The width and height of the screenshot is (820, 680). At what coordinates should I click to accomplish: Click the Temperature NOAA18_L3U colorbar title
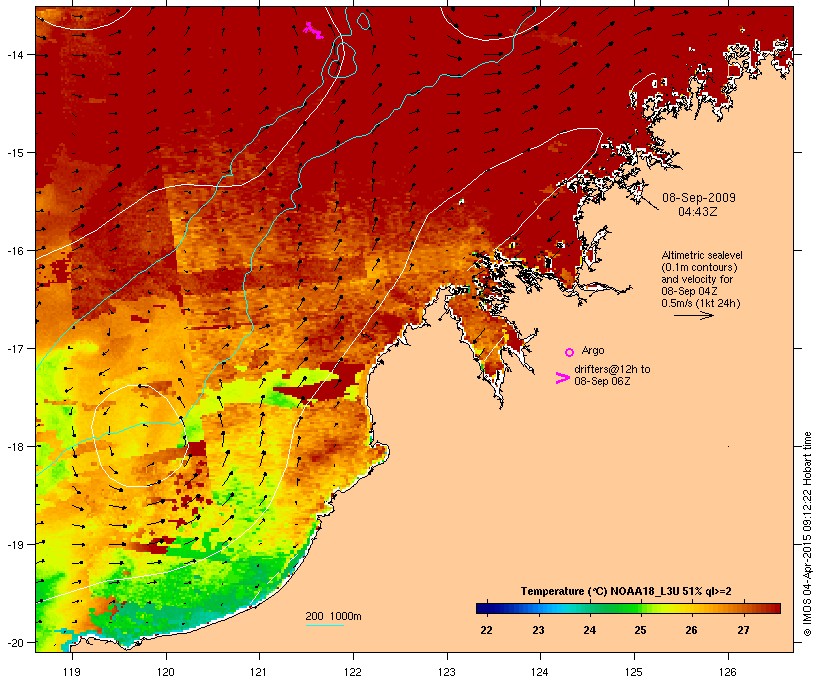click(x=626, y=591)
